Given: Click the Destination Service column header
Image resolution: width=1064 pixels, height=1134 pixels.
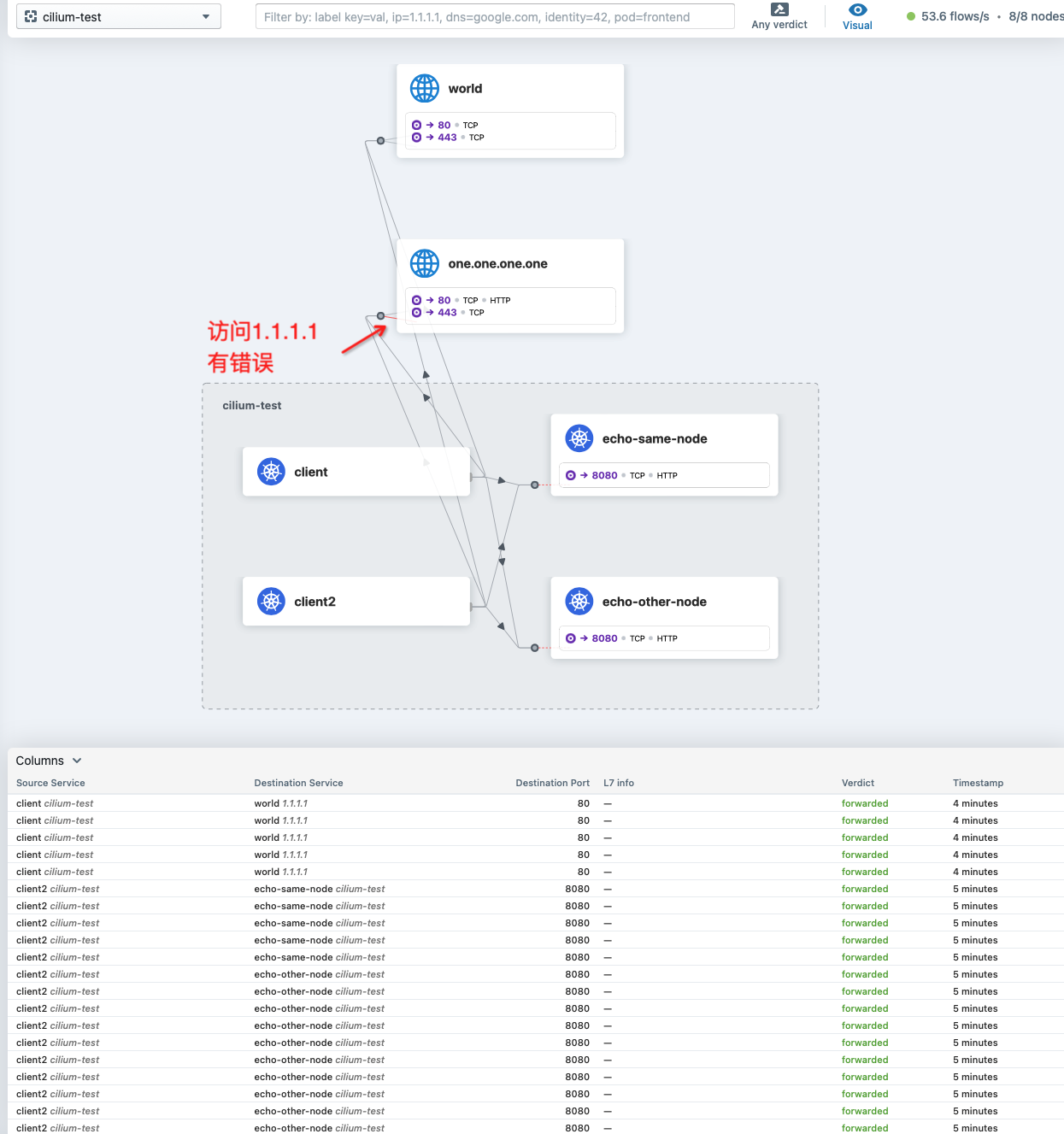Looking at the screenshot, I should (298, 783).
